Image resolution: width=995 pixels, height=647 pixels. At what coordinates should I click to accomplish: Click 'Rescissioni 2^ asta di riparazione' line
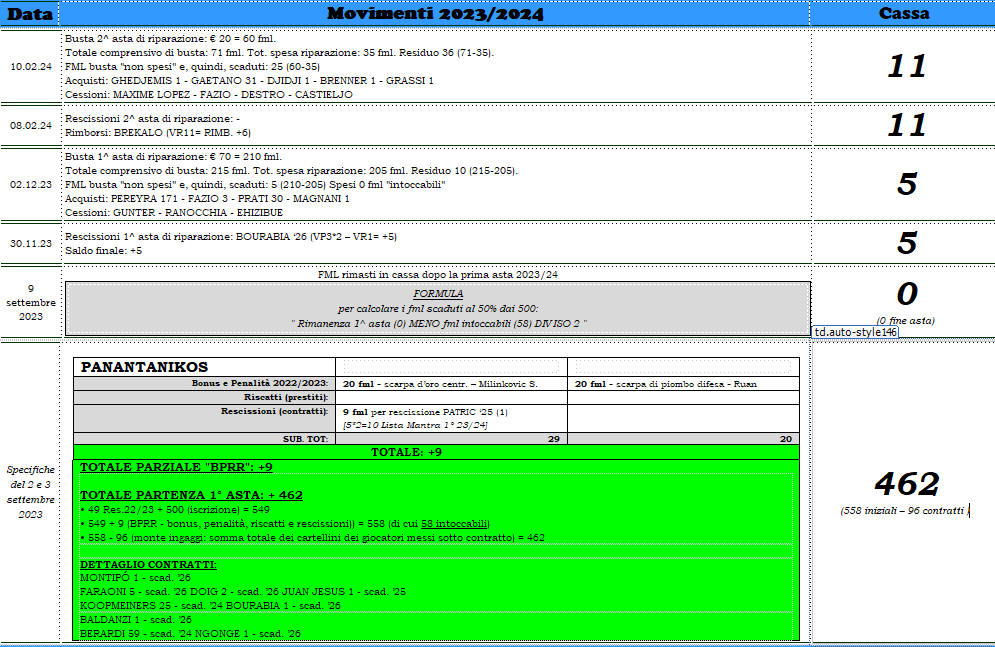pyautogui.click(x=152, y=119)
